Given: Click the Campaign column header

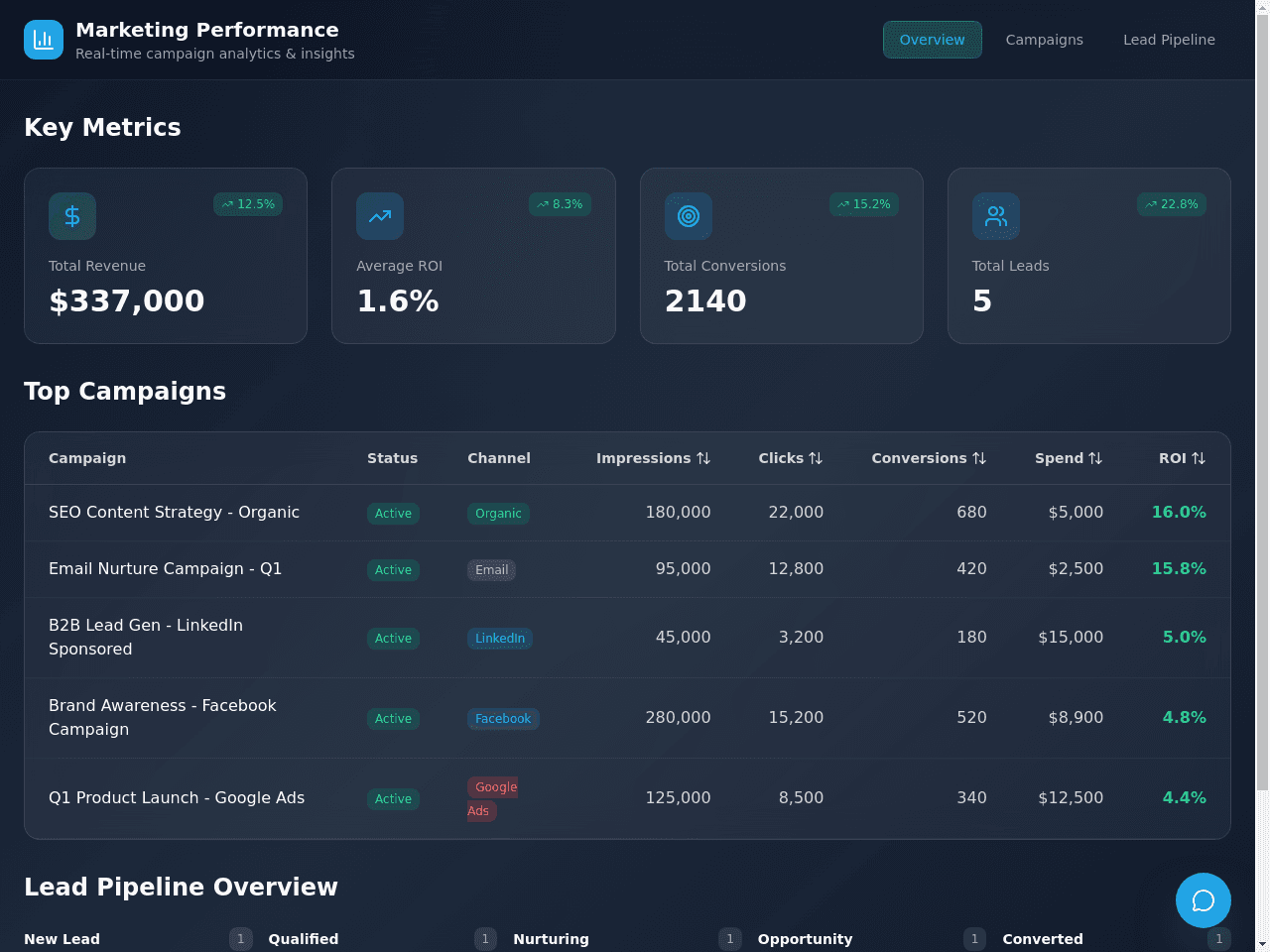Looking at the screenshot, I should (x=87, y=458).
